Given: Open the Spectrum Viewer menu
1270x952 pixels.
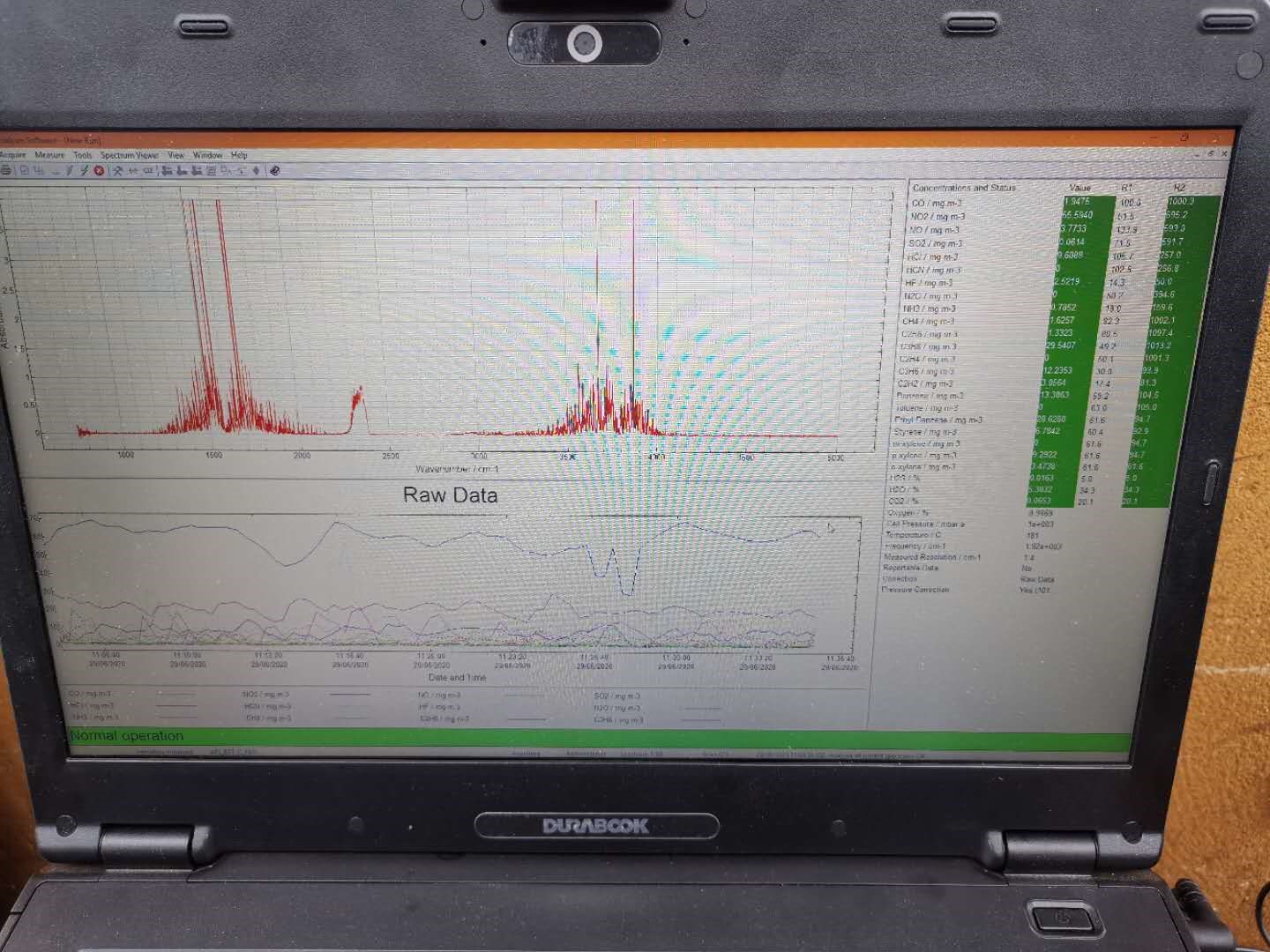Looking at the screenshot, I should pos(129,155).
